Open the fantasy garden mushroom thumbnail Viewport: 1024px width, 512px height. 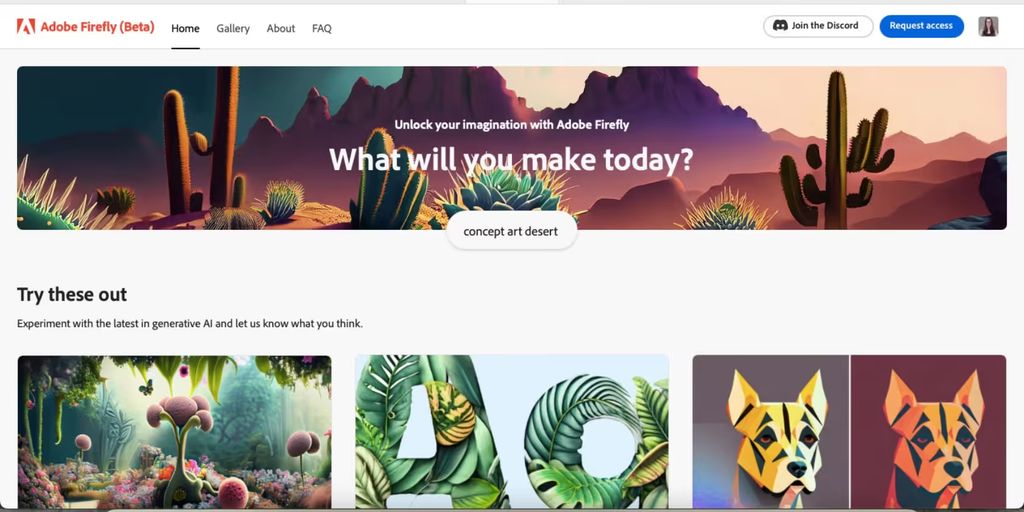174,432
